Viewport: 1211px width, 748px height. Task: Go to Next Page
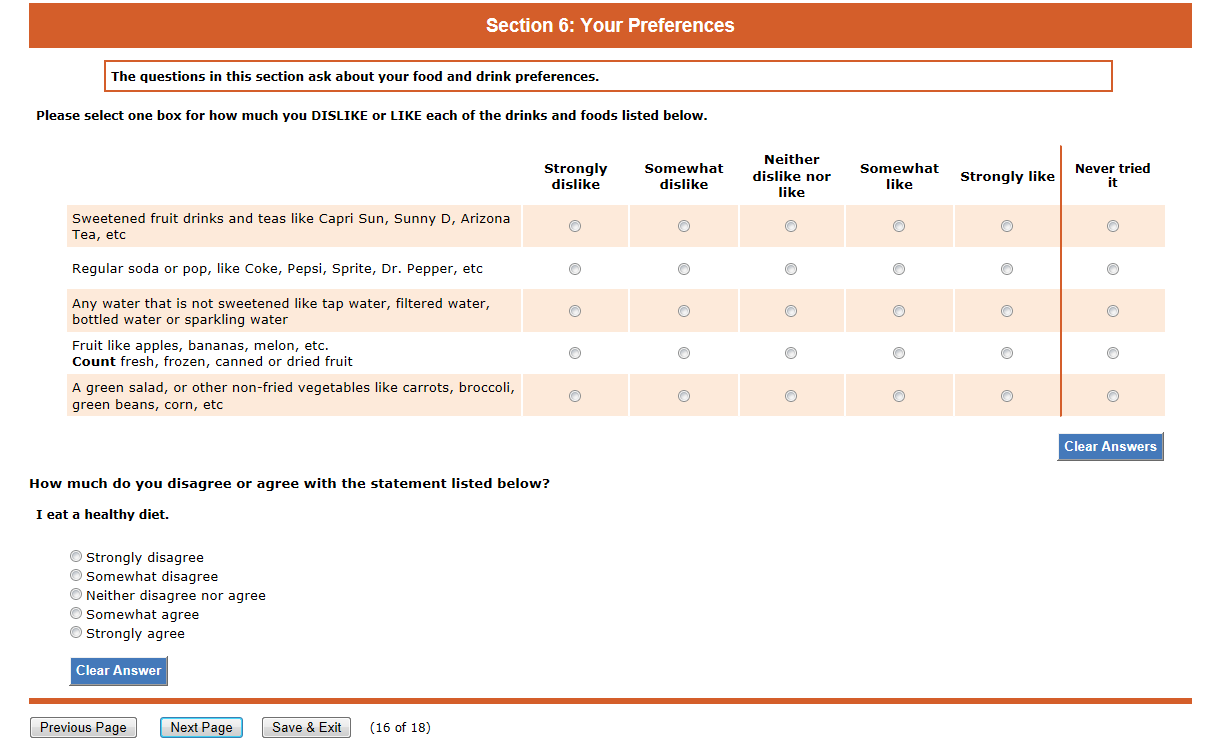coord(201,728)
